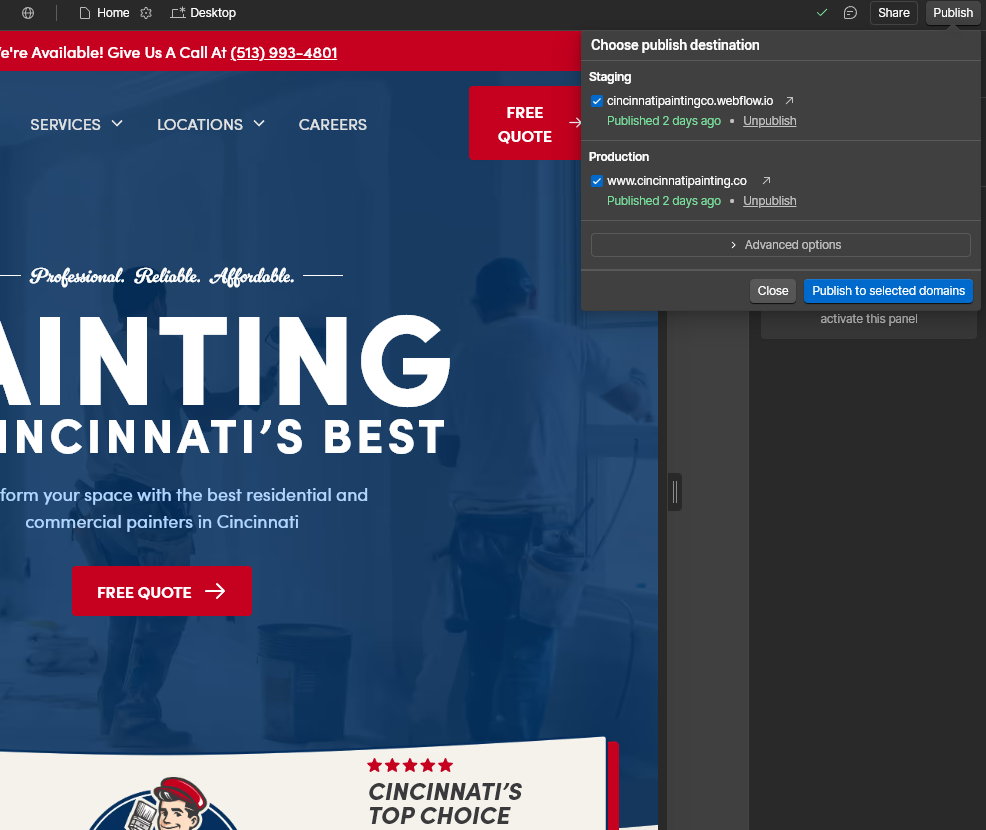Viewport: 986px width, 830px height.
Task: Unpublish the production site
Action: point(769,201)
